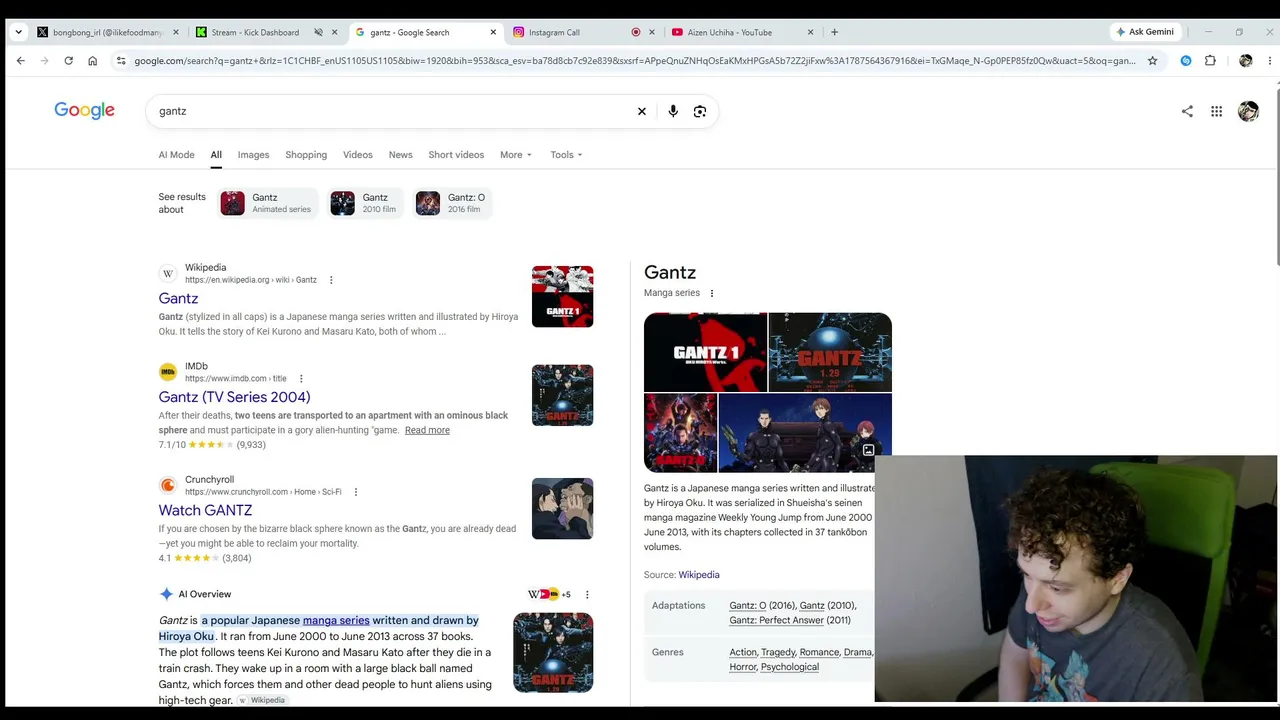Clear the gantz search query
Screen dimensions: 1280x720
click(642, 111)
